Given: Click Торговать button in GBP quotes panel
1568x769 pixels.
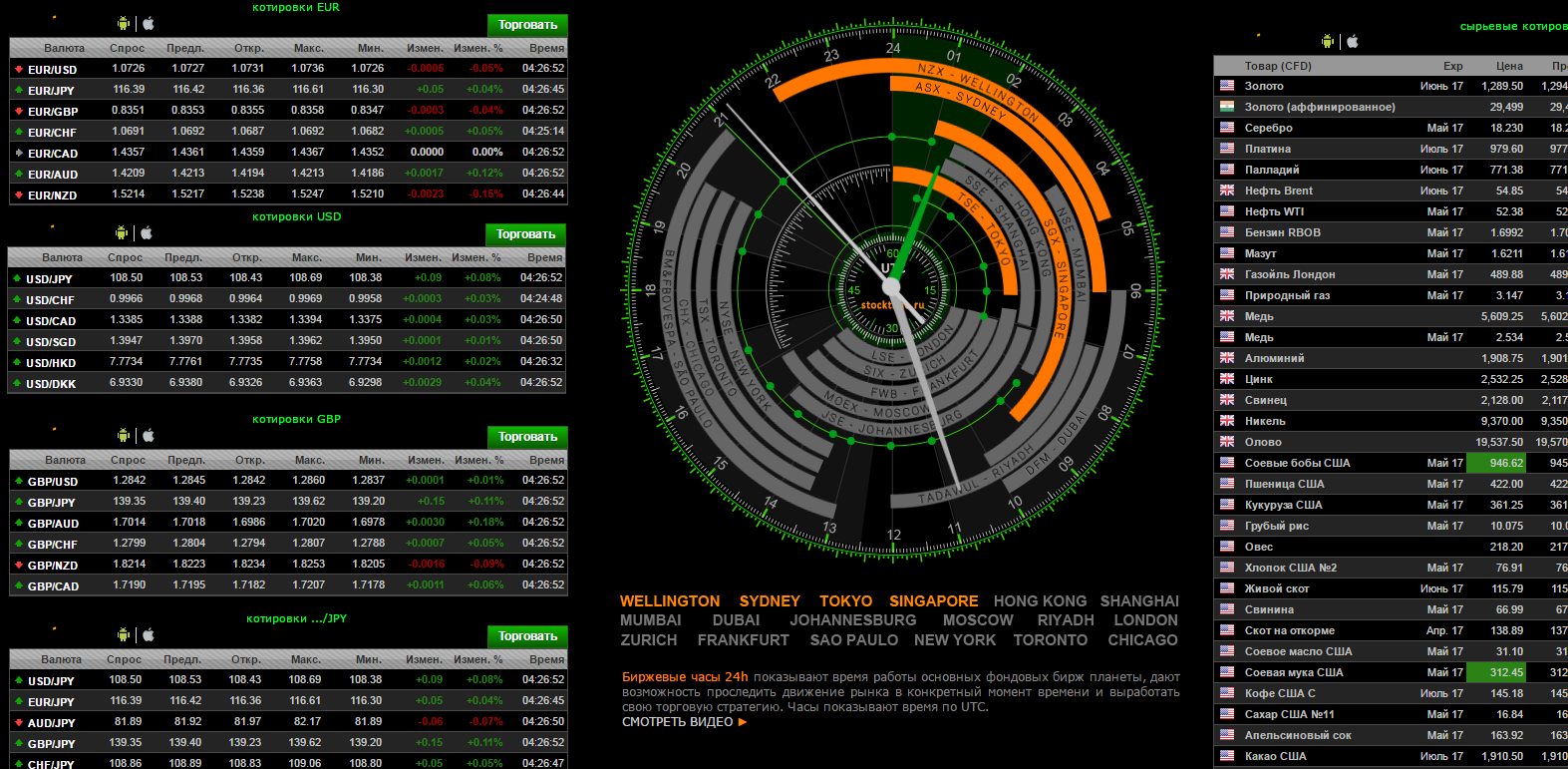Looking at the screenshot, I should [527, 437].
